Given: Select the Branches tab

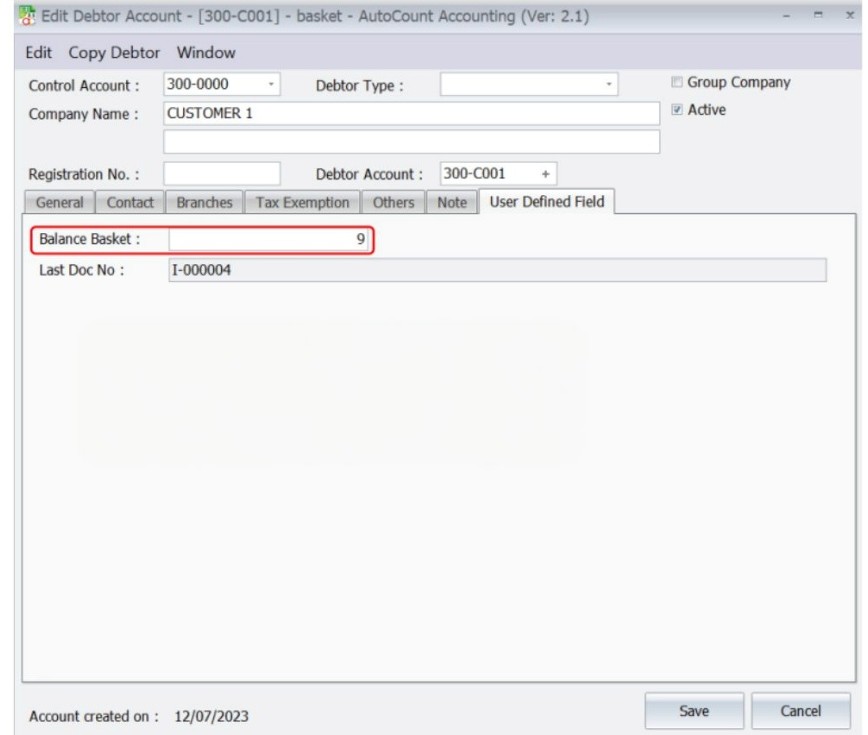Looking at the screenshot, I should [204, 202].
